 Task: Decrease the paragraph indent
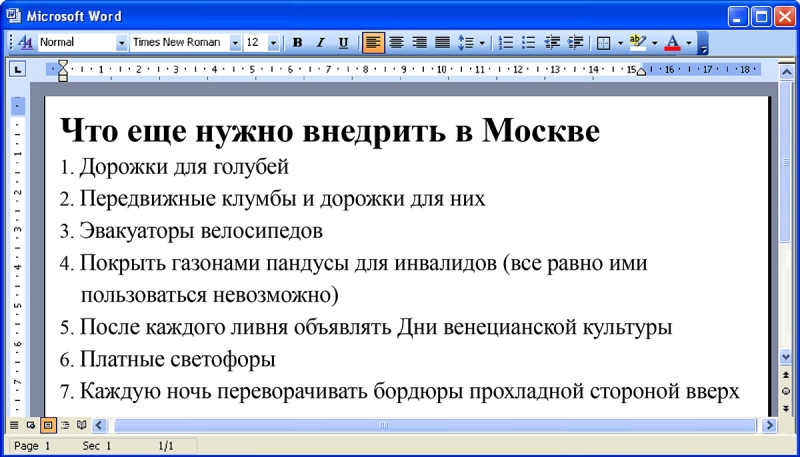[552, 43]
